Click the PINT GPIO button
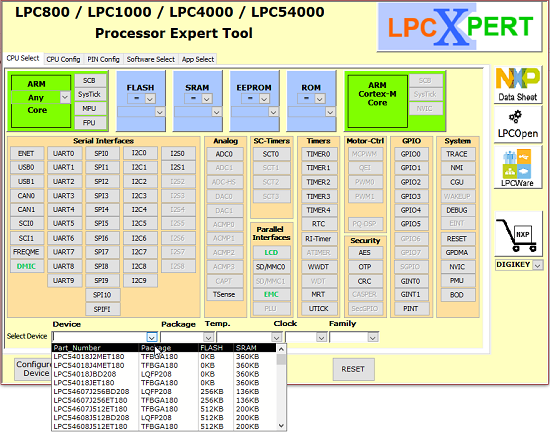 point(411,309)
